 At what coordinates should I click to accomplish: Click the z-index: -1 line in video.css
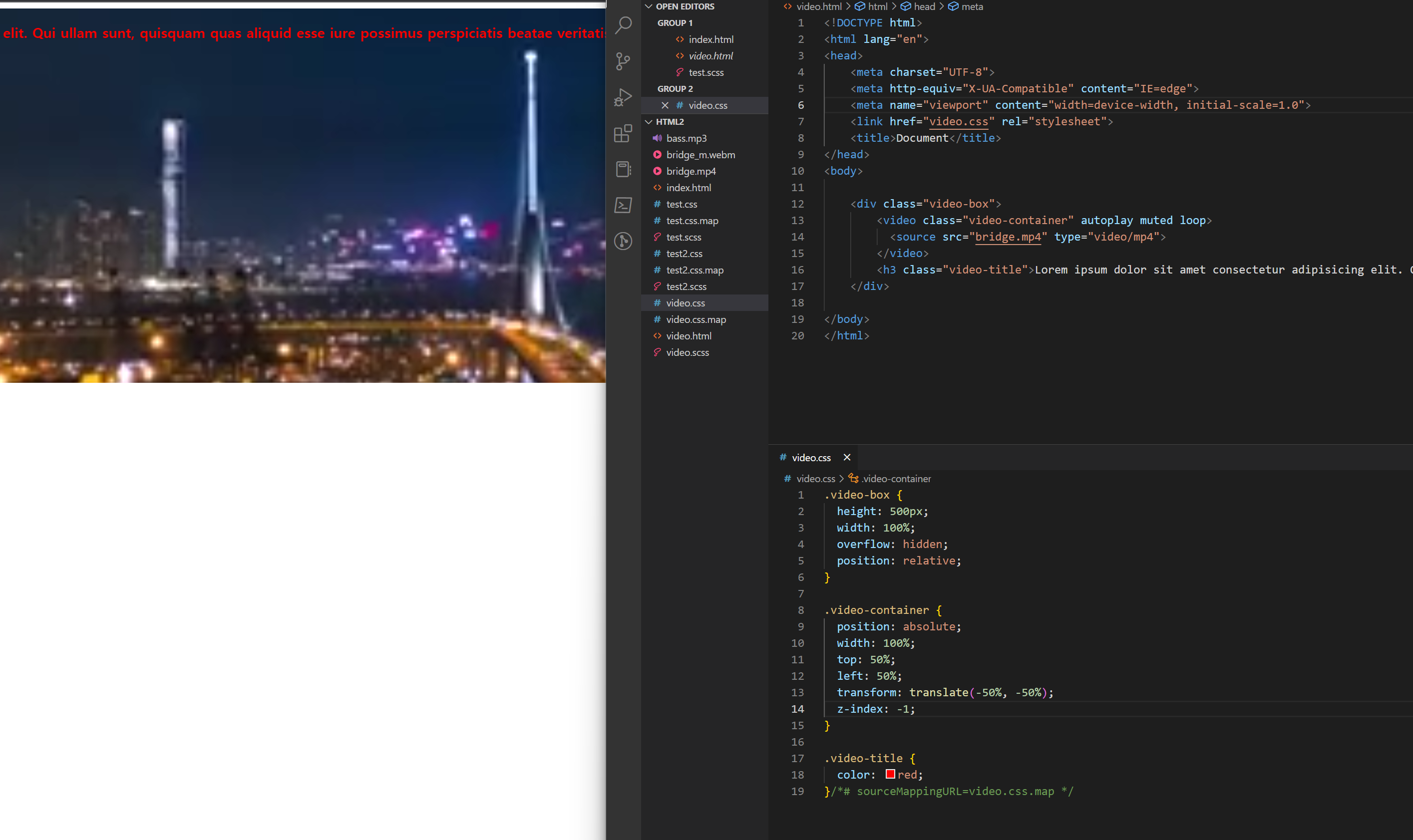[876, 709]
